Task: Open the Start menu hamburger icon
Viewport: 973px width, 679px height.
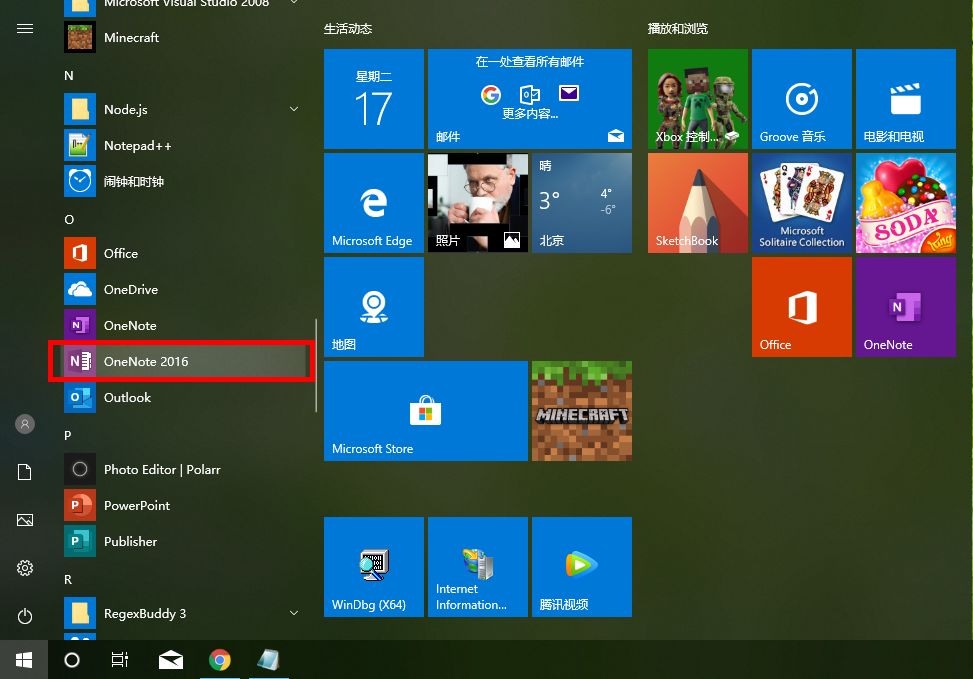Action: 25,29
